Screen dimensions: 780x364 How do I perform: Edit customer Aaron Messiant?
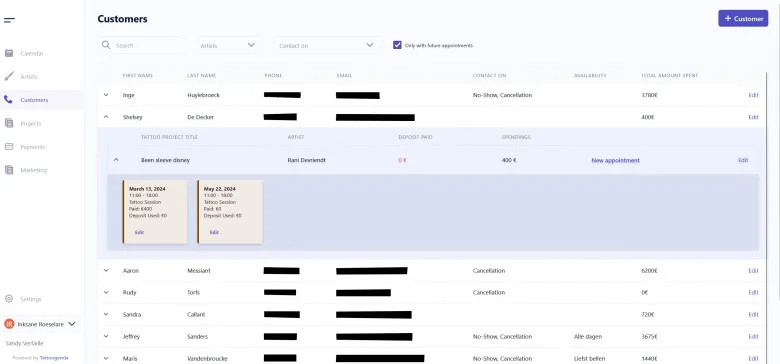point(753,271)
